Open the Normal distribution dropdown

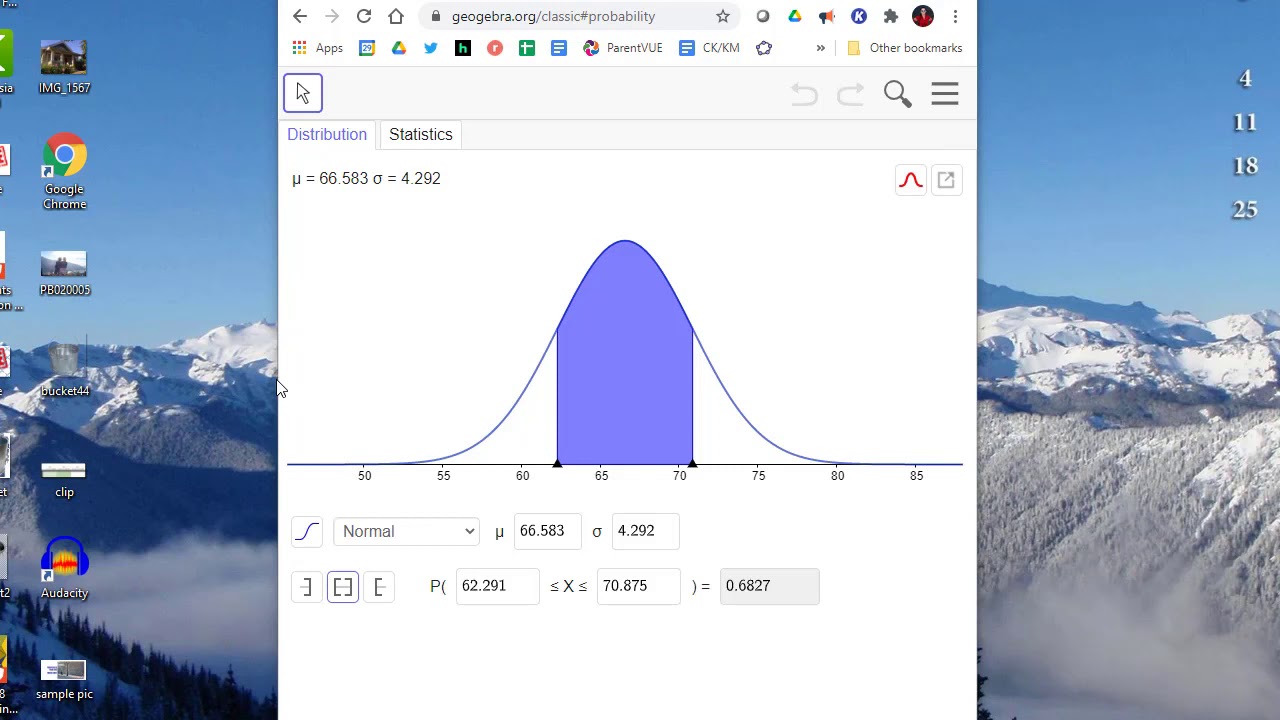408,531
